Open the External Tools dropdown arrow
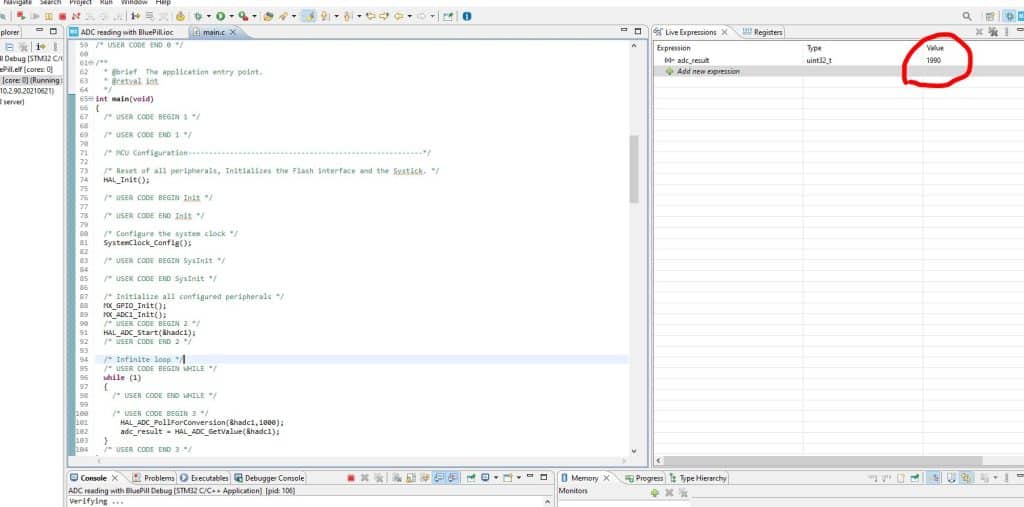Screen dimensions: 1024x507 [254, 16]
